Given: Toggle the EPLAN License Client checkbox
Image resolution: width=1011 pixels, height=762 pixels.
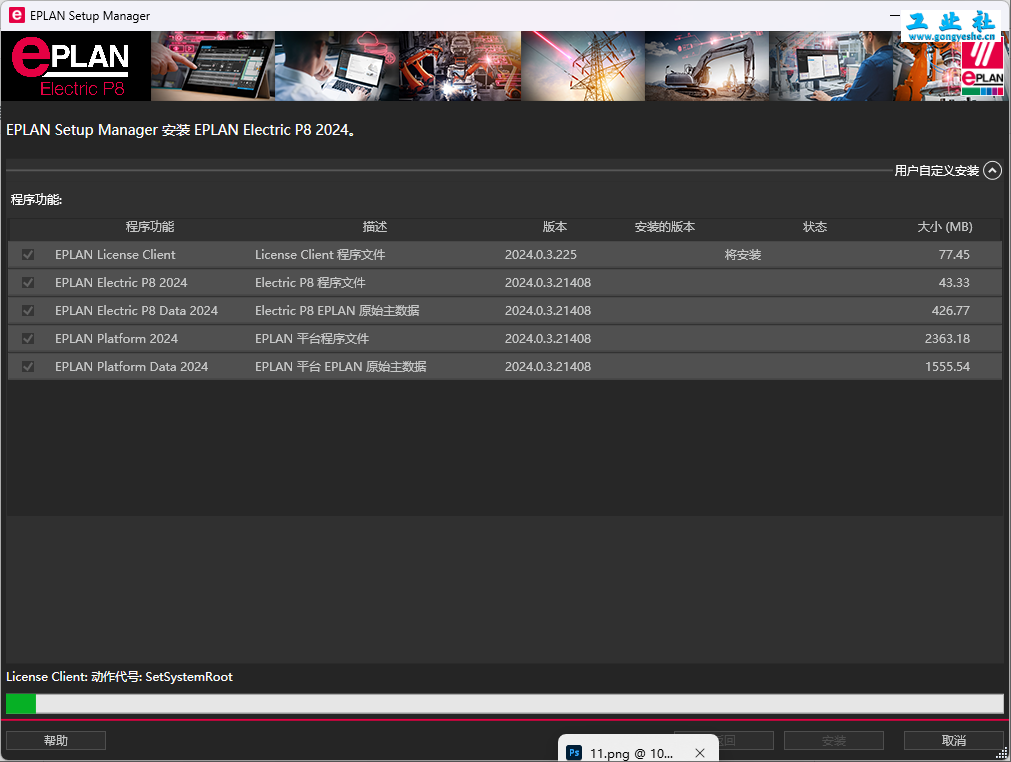Looking at the screenshot, I should (x=28, y=255).
